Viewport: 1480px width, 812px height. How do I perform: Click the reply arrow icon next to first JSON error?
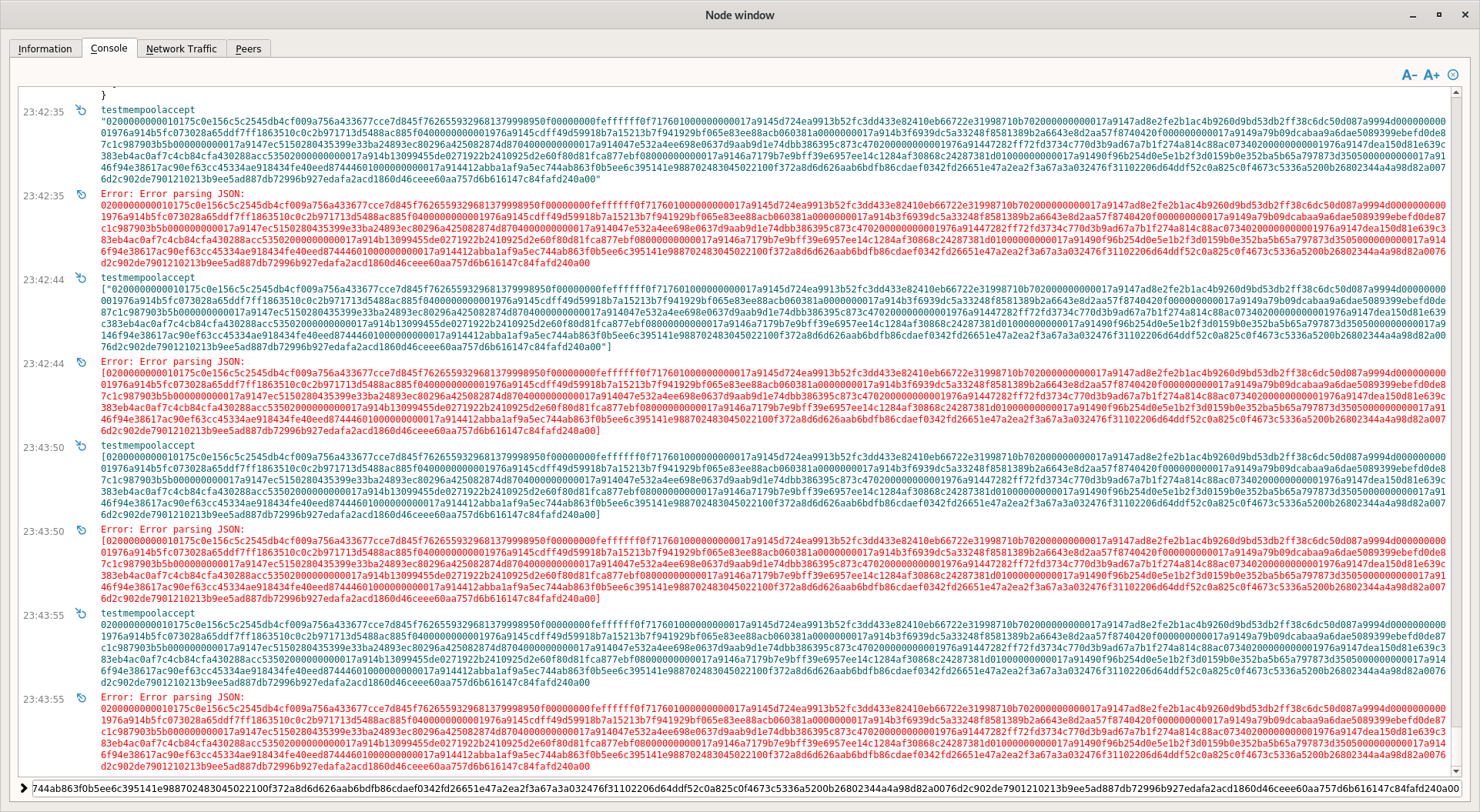tap(80, 195)
